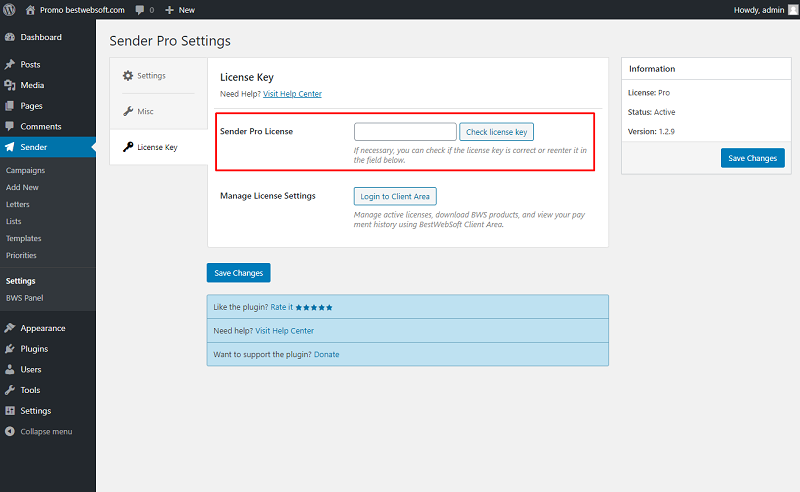
Task: Click the Collapse menu arrow icon
Action: coord(10,431)
